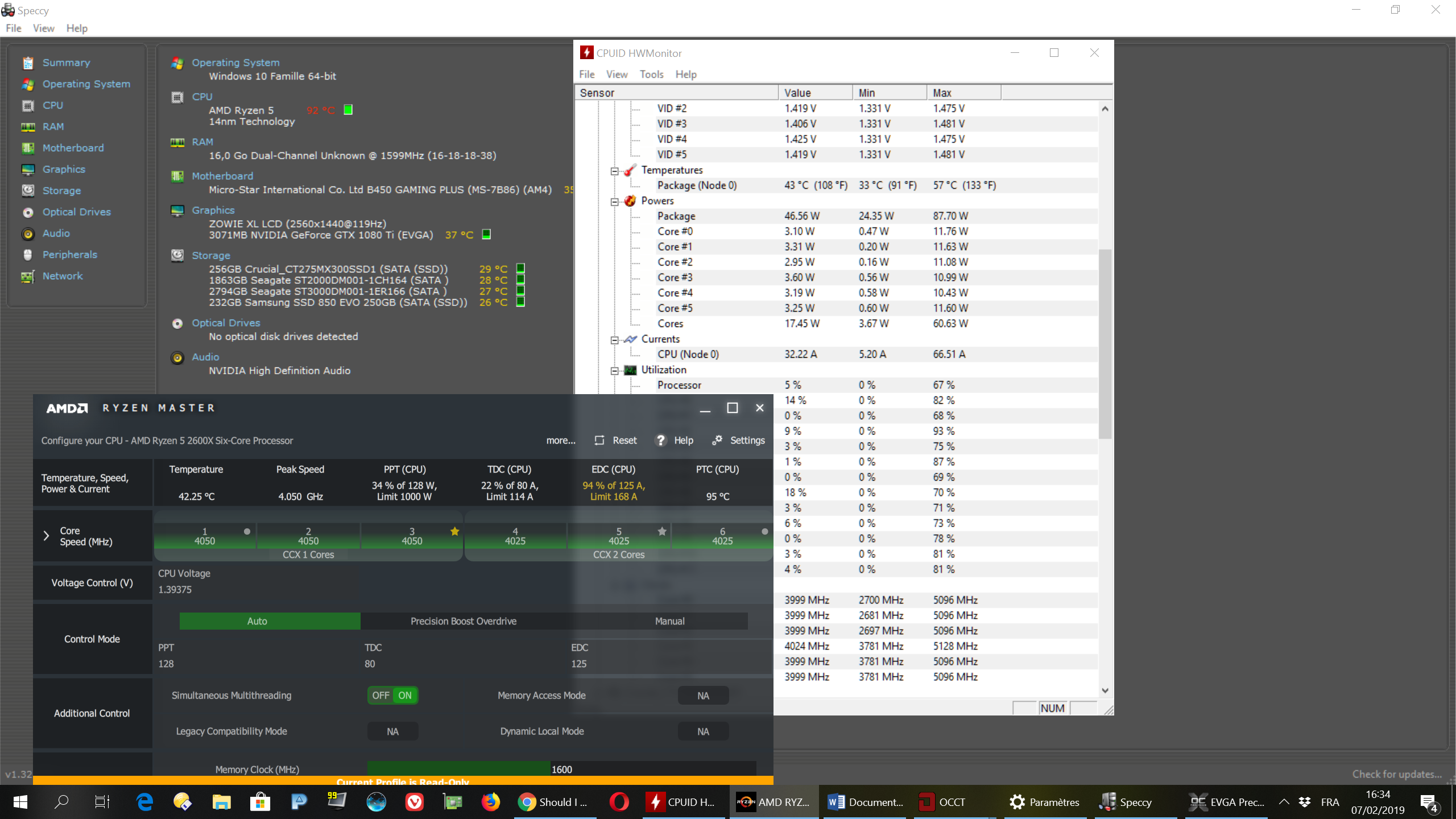Screen dimensions: 1456x819
Task: Click Optical Drives heading in Speccy summary
Action: pos(226,323)
